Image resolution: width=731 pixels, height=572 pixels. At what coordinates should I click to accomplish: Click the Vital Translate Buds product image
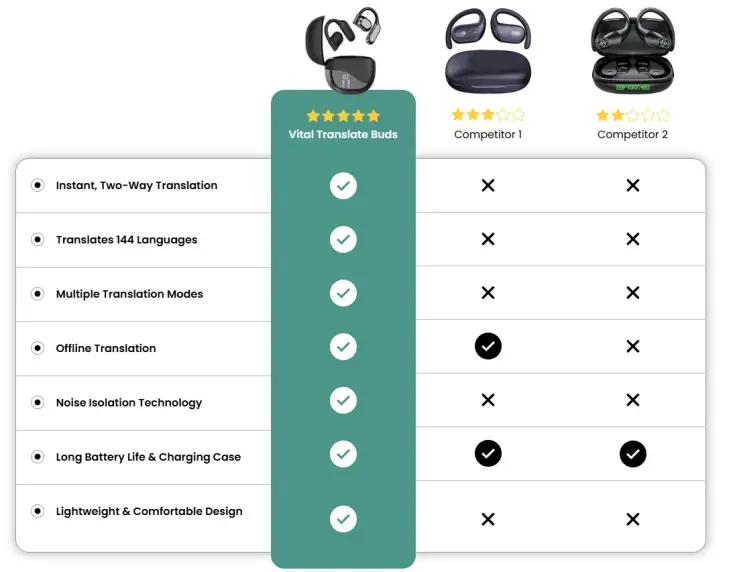click(343, 49)
